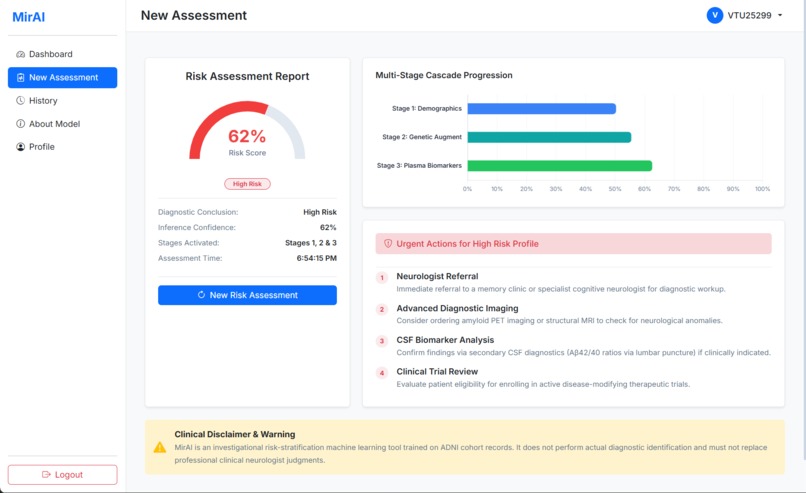Click the Dashboard gauge icon
This screenshot has width=806, height=493.
[21, 54]
